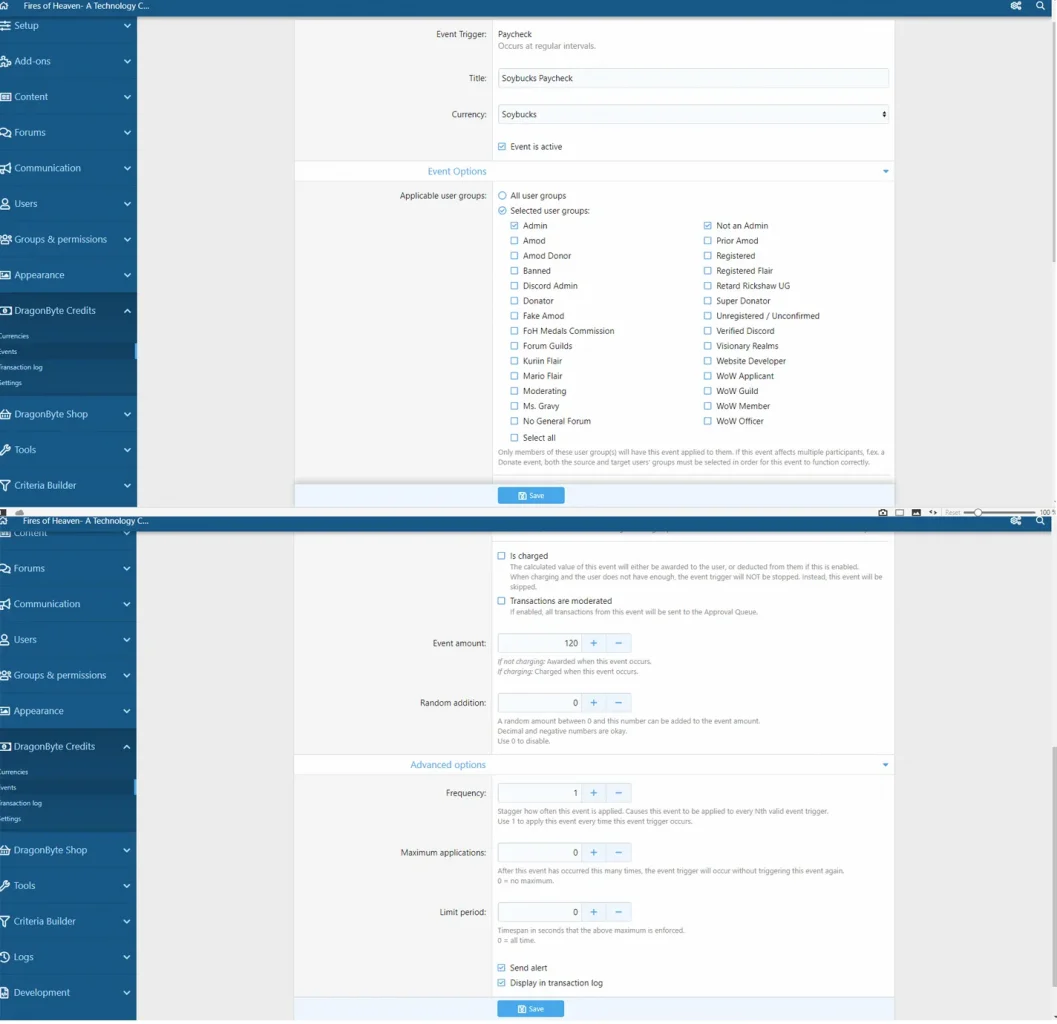Screen dimensions: 1057x1024
Task: Increase Event amount with plus button
Action: 594,644
